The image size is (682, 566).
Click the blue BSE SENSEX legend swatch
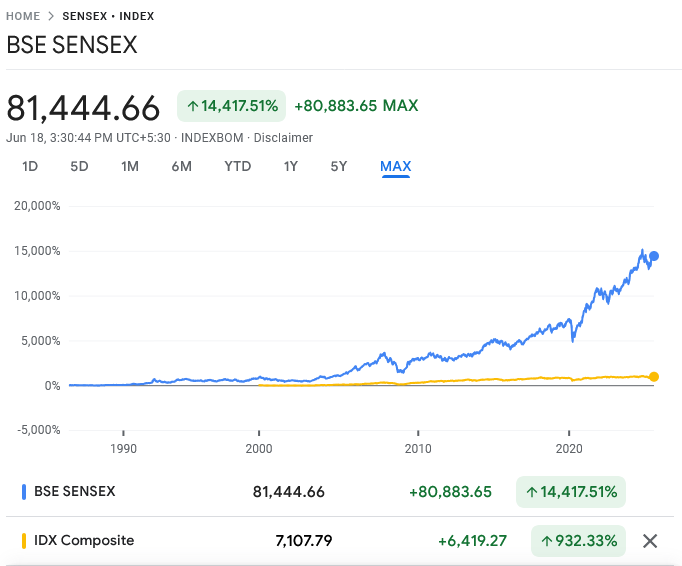point(24,492)
